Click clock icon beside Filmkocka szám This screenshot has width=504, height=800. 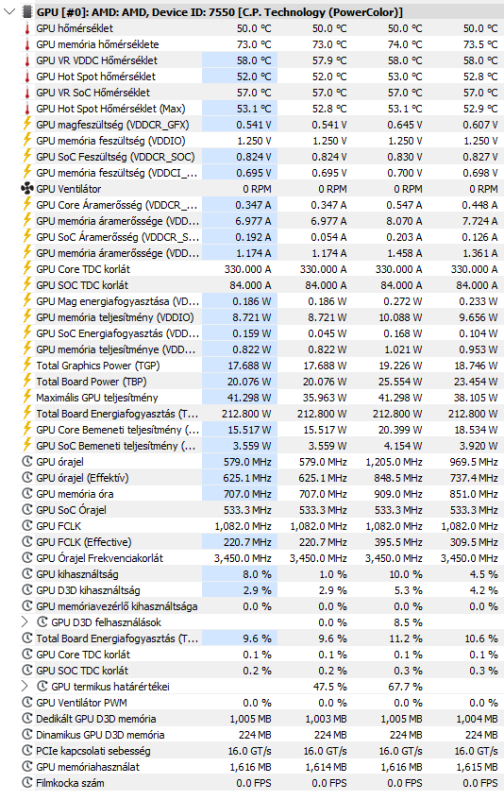[x=27, y=783]
